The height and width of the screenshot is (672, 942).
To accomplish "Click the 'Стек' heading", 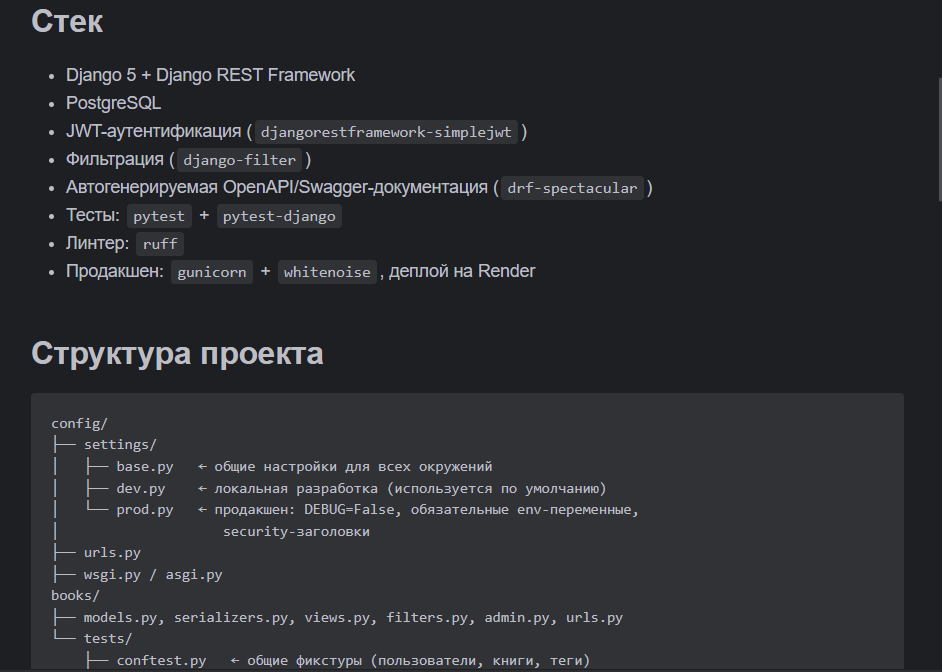I will click(67, 21).
